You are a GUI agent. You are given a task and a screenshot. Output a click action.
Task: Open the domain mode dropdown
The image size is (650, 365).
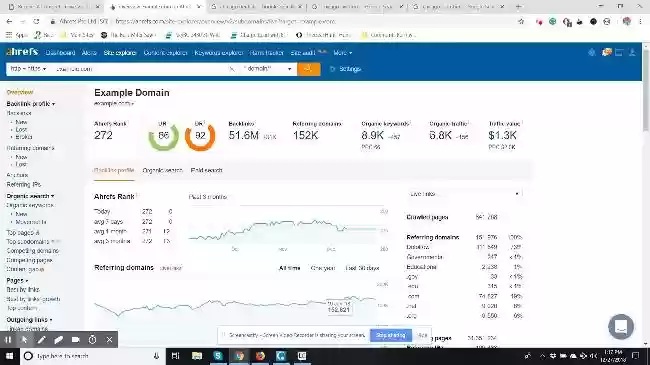tap(267, 68)
